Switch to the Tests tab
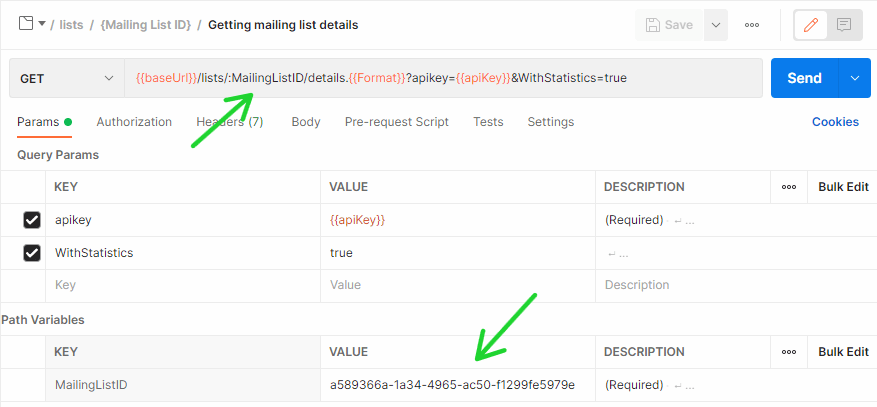 (488, 122)
